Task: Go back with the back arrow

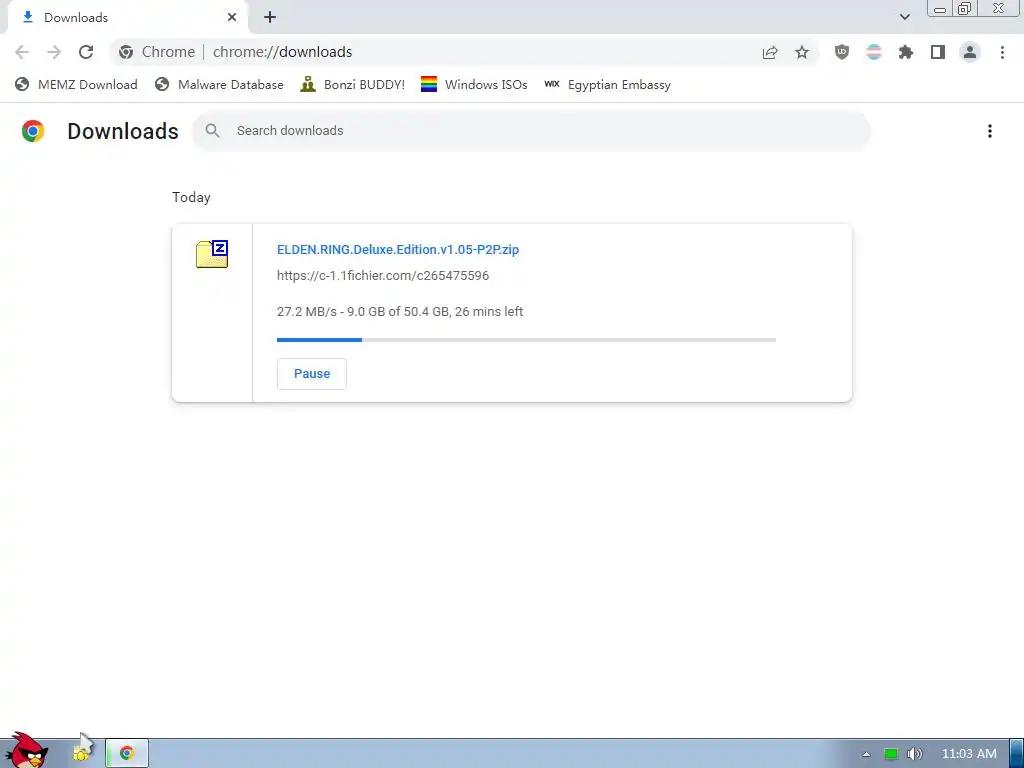Action: point(22,52)
